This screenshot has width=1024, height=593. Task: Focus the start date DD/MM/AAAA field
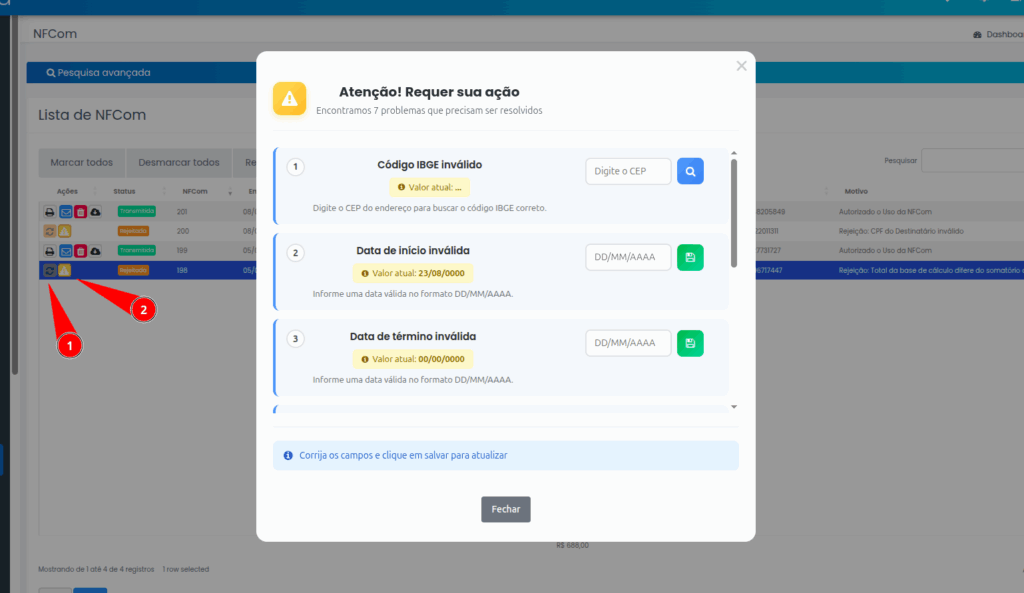pos(628,257)
